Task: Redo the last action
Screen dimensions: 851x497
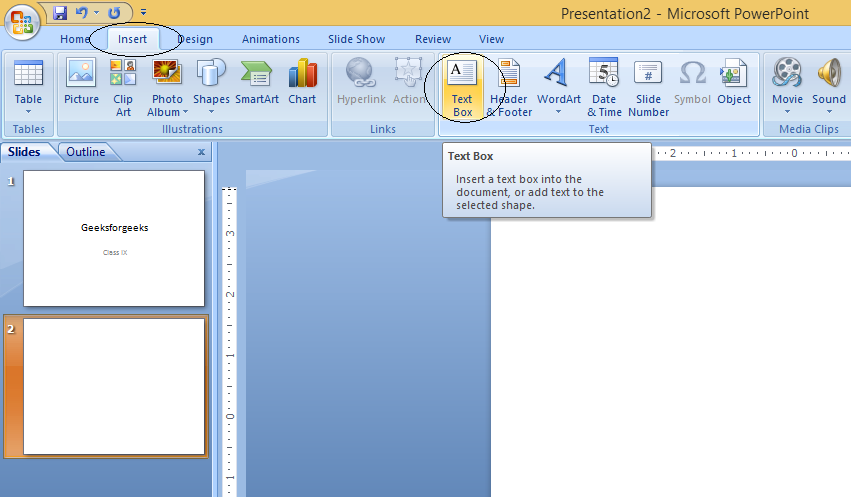Action: click(x=114, y=12)
